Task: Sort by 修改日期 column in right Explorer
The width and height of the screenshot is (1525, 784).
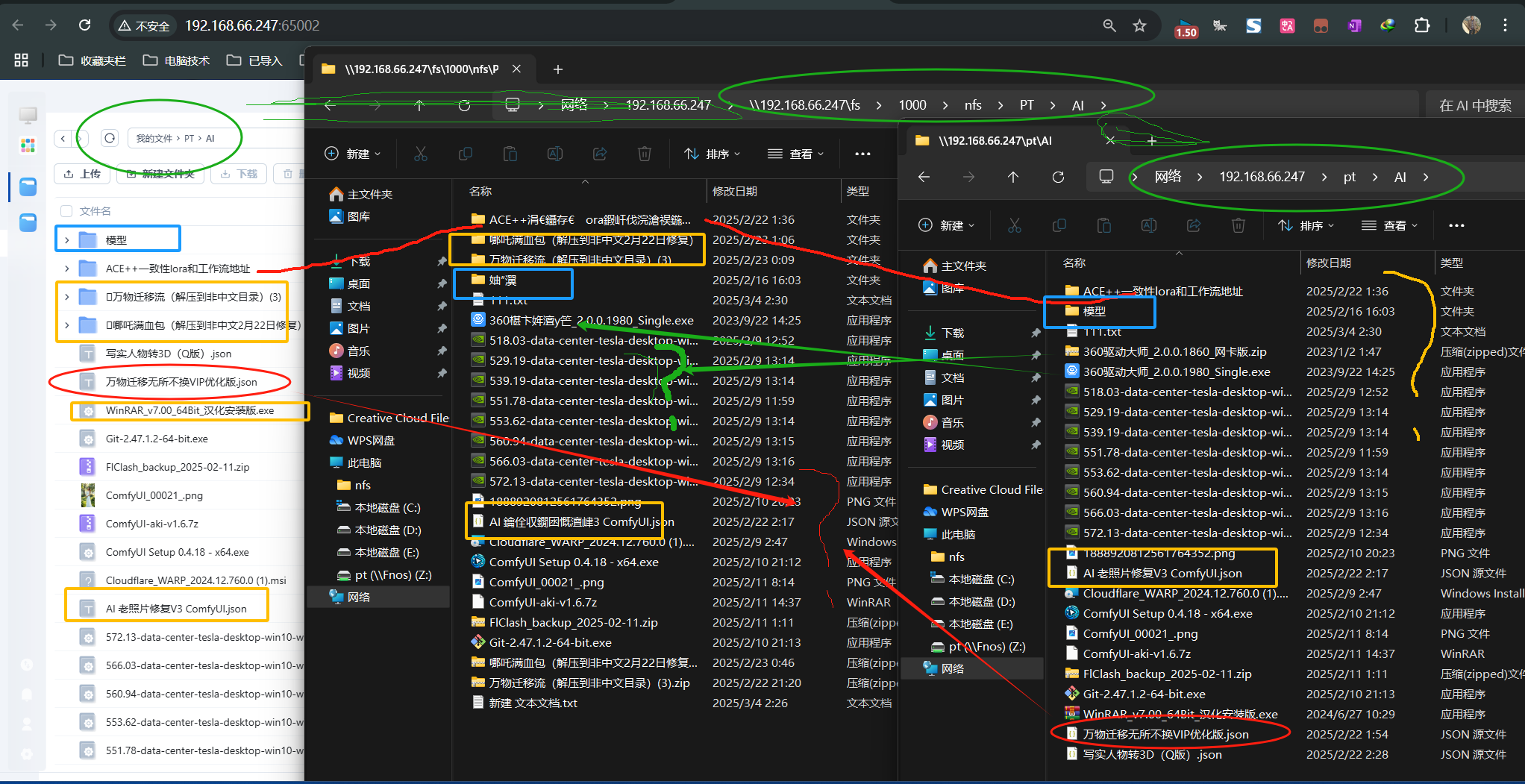Action: [1329, 263]
